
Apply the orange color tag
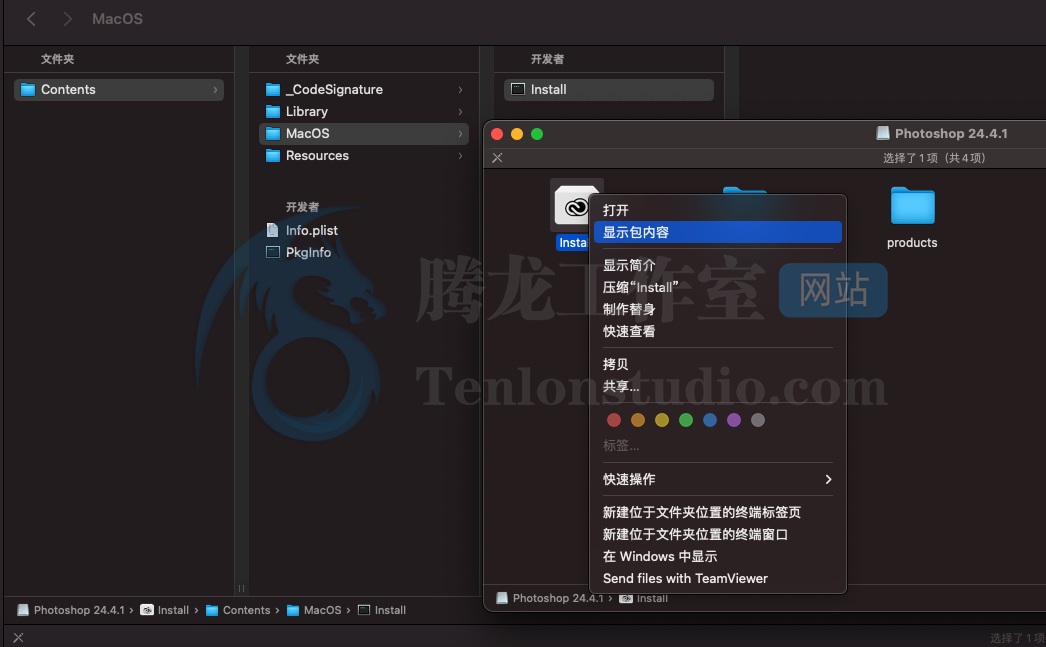(638, 420)
